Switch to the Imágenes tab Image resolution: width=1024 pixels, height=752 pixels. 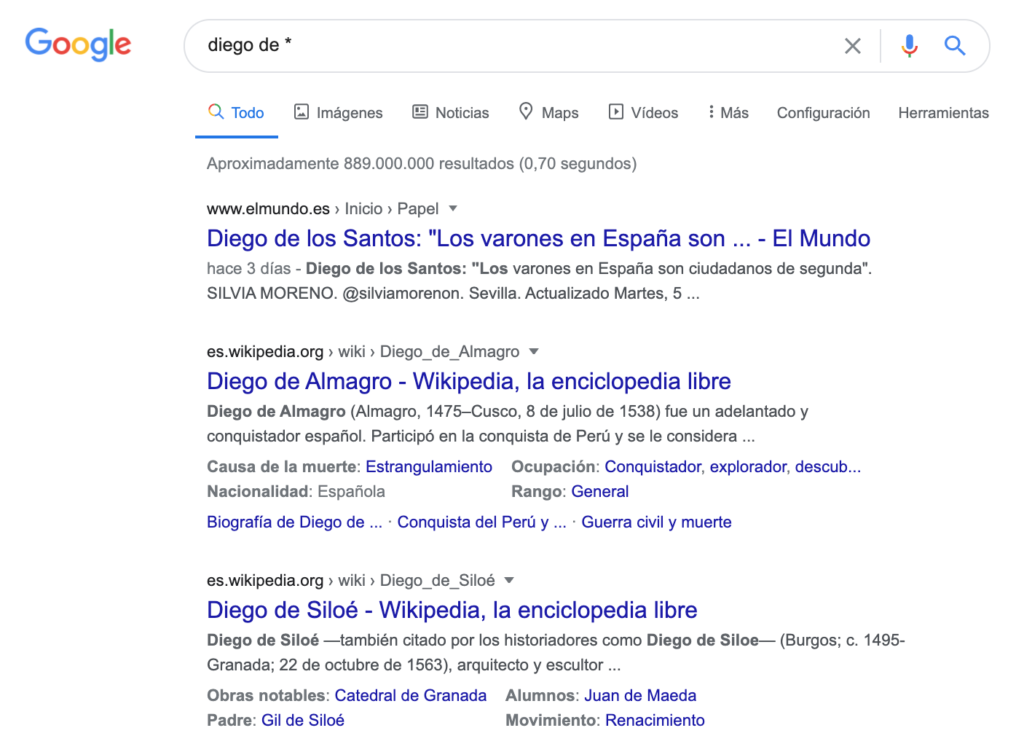pyautogui.click(x=338, y=113)
